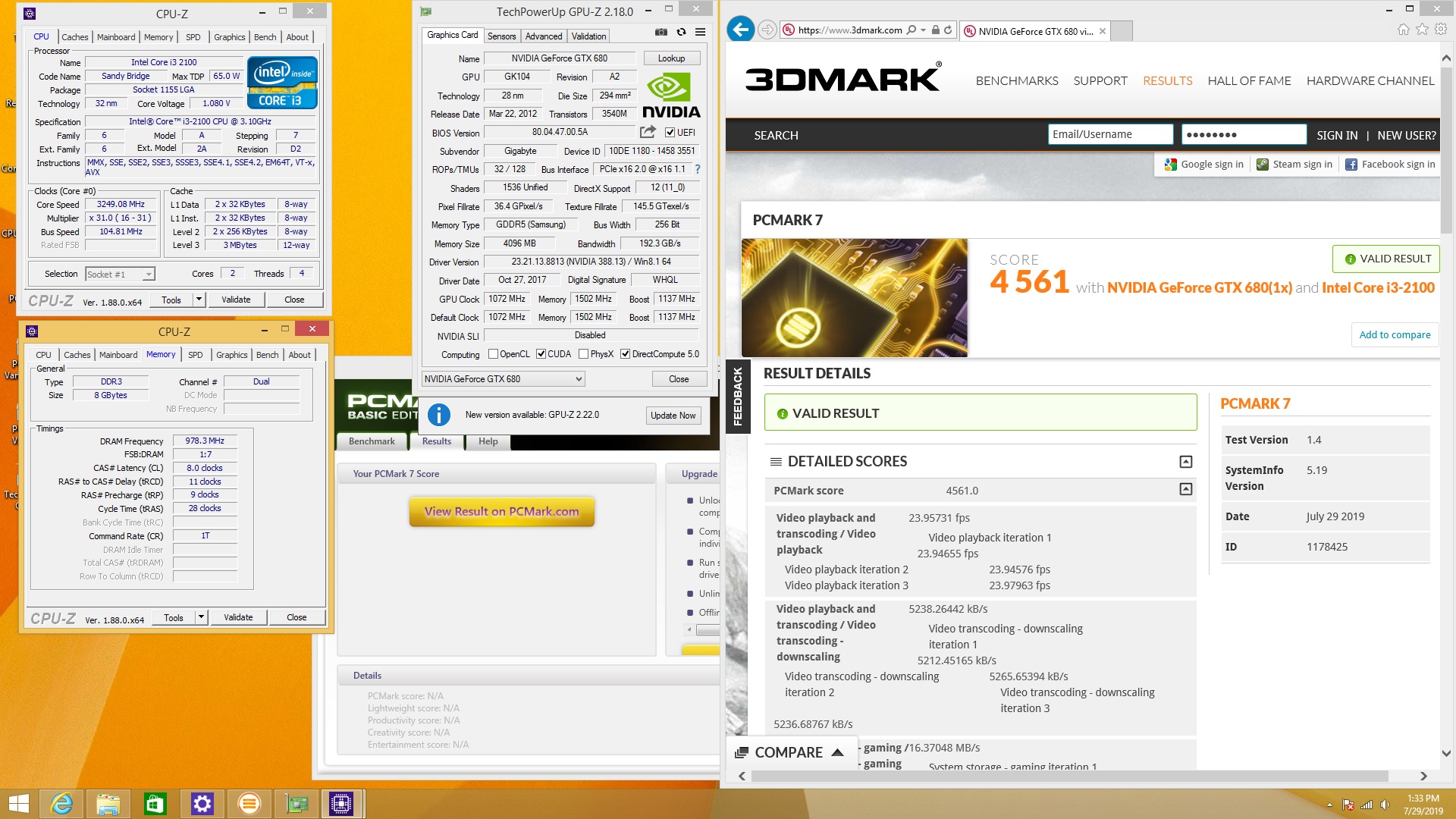Screen dimensions: 1456x819
Task: Open Tools dropdown arrow in Memory window
Action: pos(202,617)
